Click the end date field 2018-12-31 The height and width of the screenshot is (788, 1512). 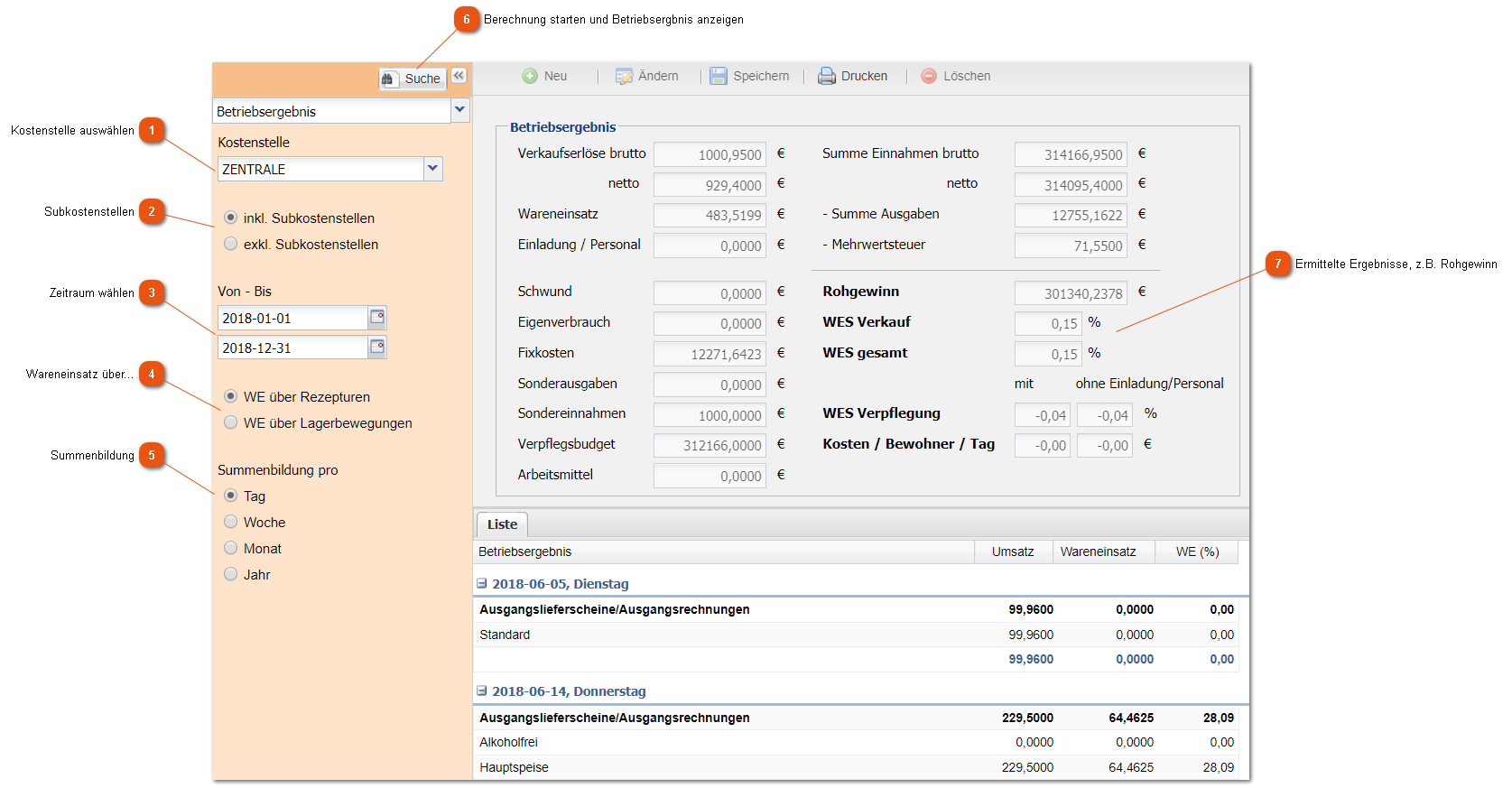[292, 348]
